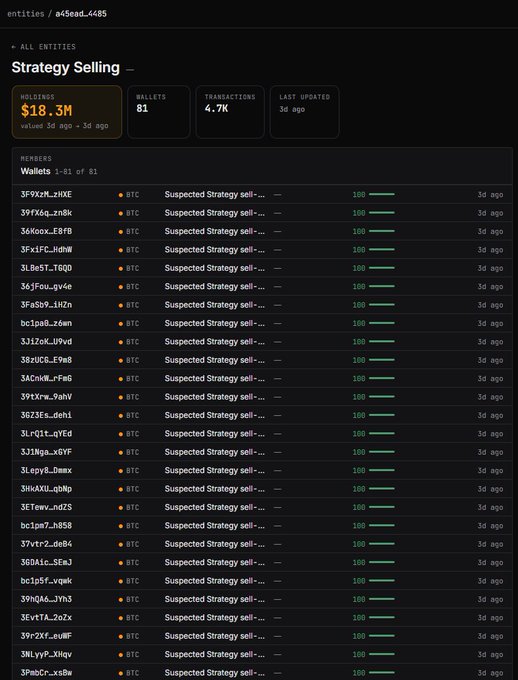Open wallet 3NLyyP…XHqv
The image size is (518, 680).
click(x=46, y=654)
